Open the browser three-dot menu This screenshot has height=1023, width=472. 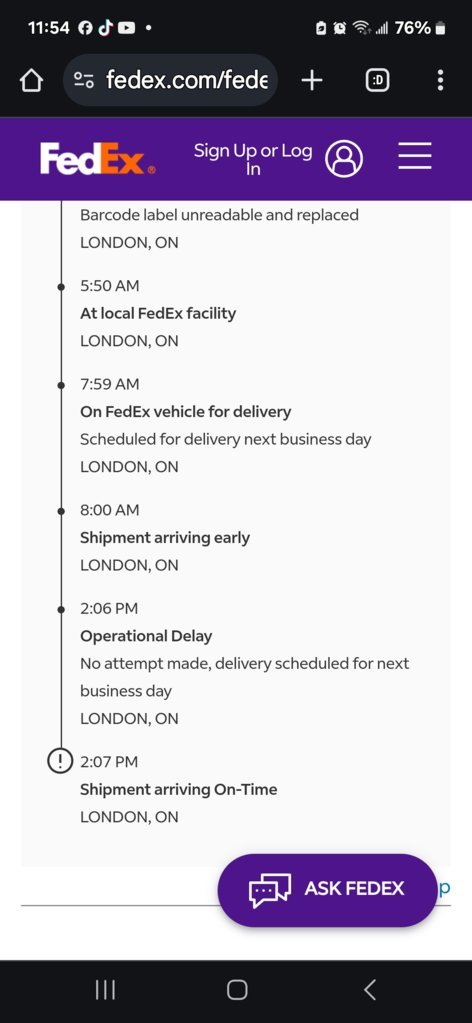tap(441, 80)
